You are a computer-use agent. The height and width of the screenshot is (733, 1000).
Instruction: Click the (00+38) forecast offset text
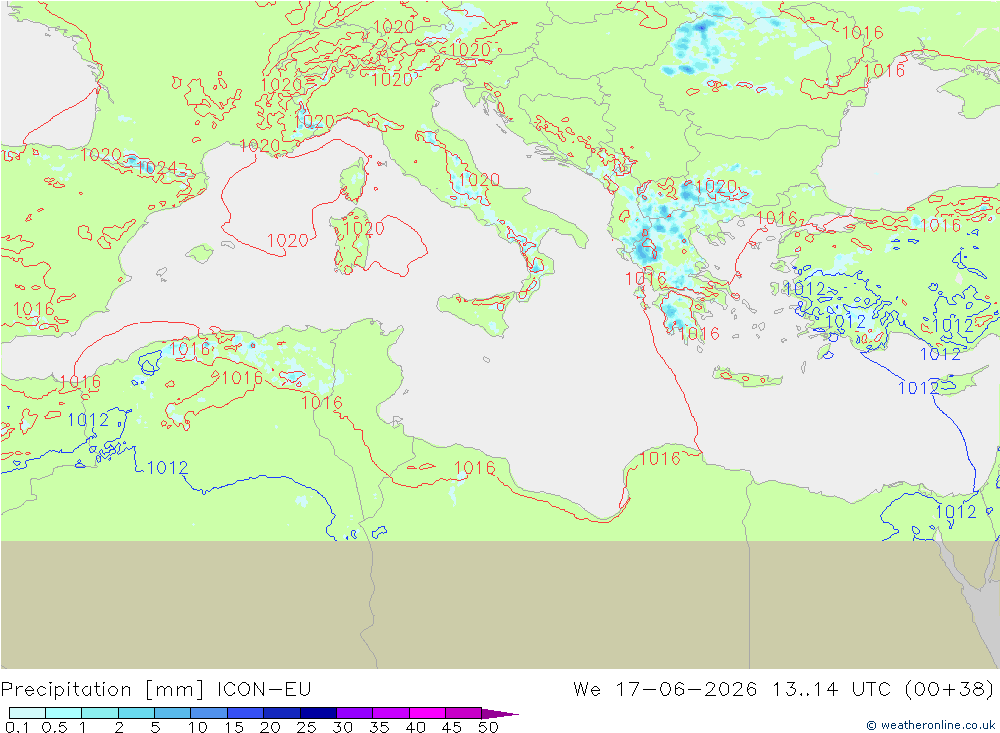[x=949, y=690]
